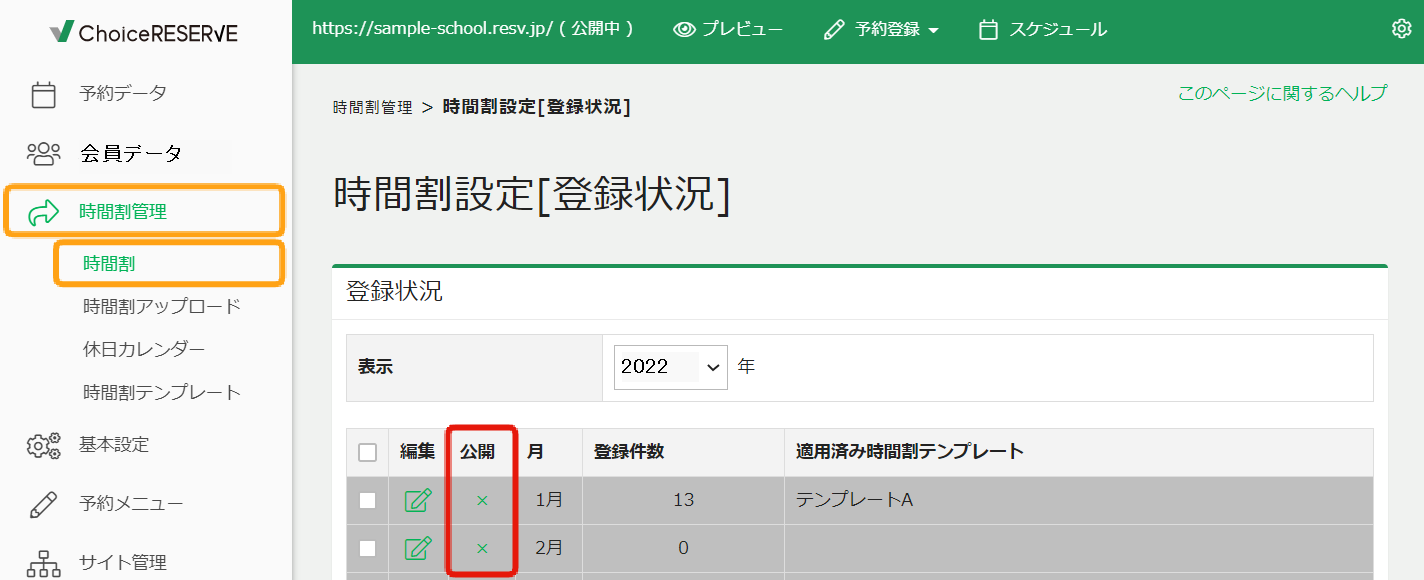Click the 0 registration count for 2月
The height and width of the screenshot is (580, 1424).
point(684,548)
